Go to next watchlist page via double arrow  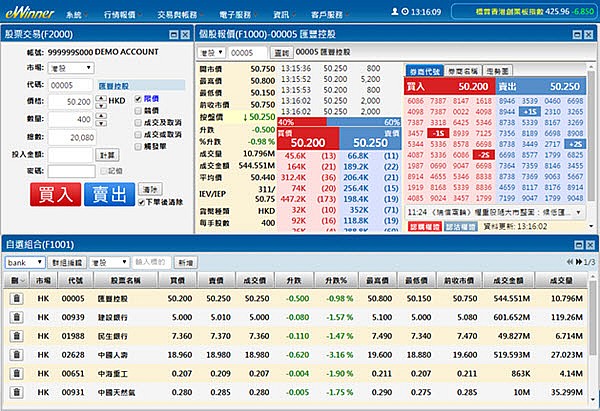coord(579,262)
